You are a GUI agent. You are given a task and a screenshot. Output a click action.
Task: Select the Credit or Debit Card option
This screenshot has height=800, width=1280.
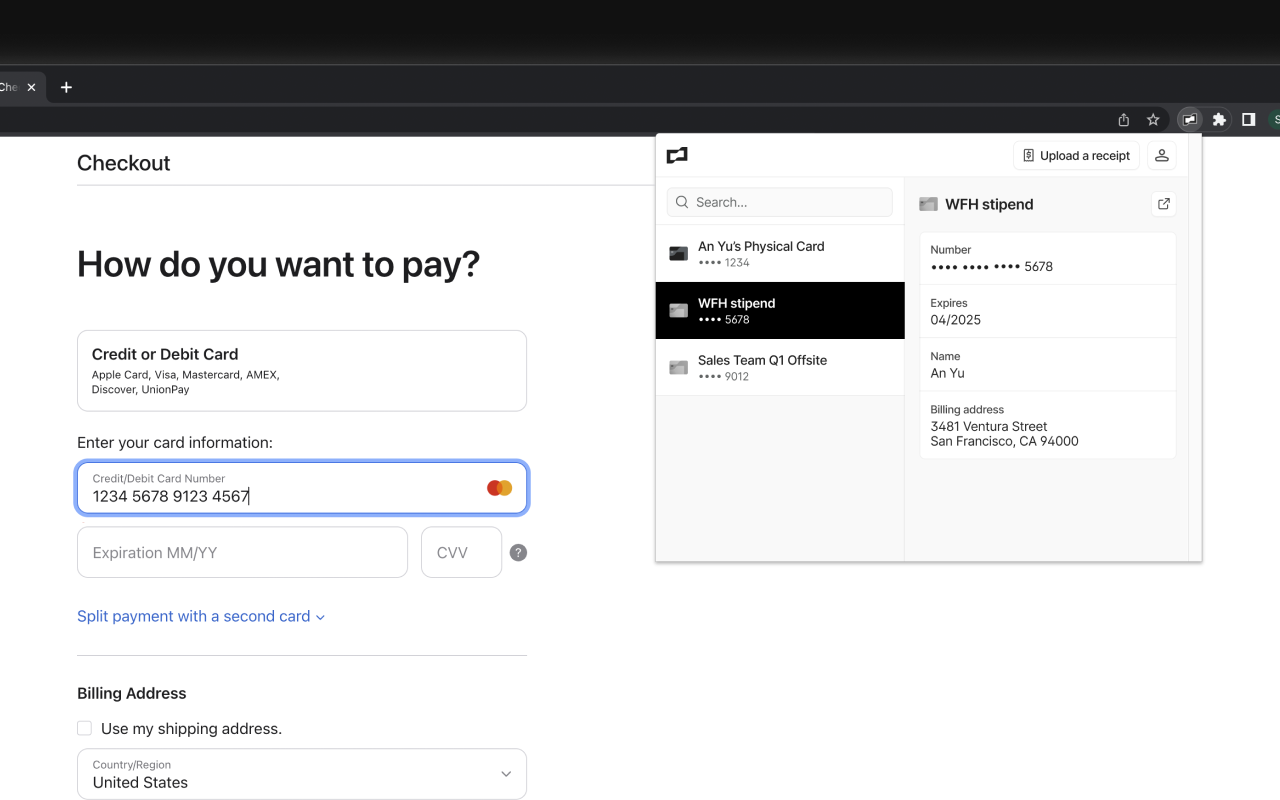click(301, 370)
